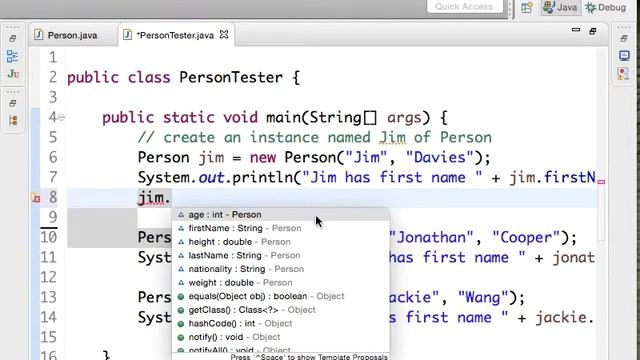Open the Open Perspective dialog icon
Viewport: 640px width, 360px height.
pos(527,7)
